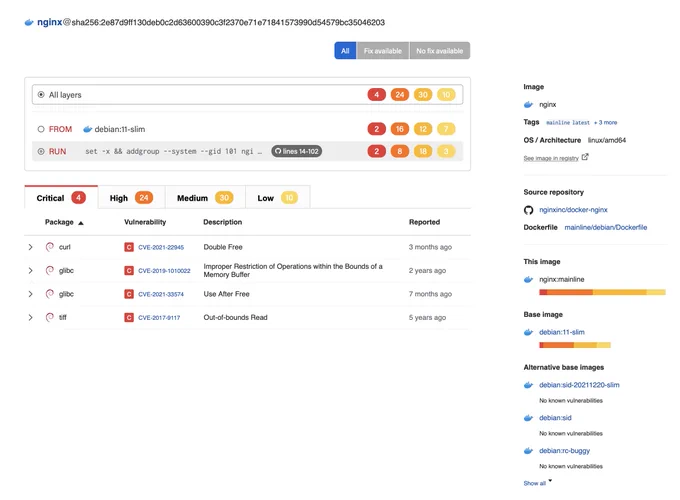Click the external link icon by See image in registry
Viewport: 680px width, 500px height.
coord(585,157)
